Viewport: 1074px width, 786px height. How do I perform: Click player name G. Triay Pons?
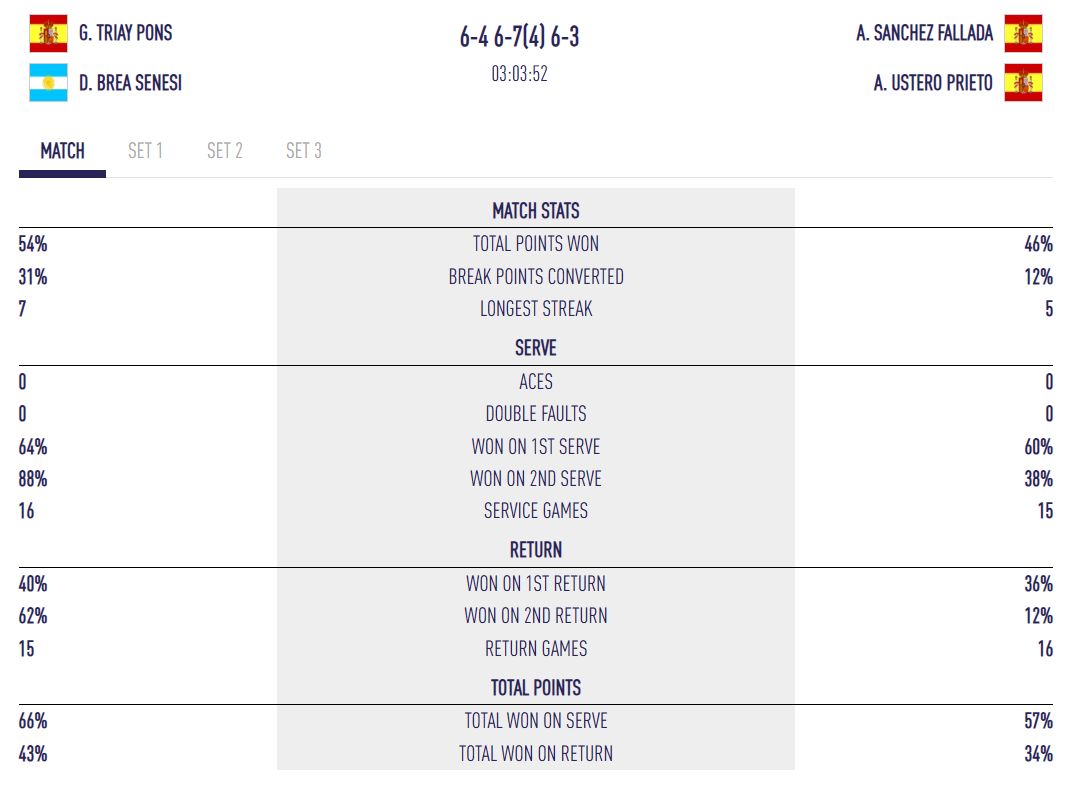[126, 33]
